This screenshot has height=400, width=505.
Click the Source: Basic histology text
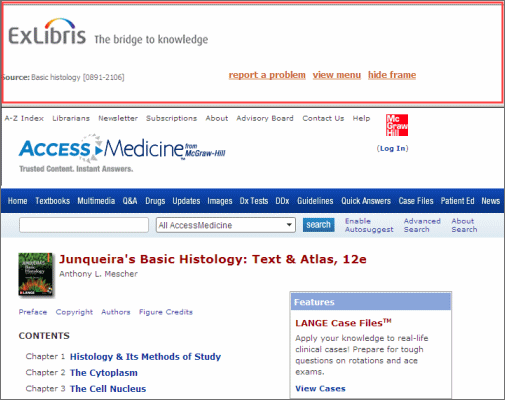coord(63,77)
